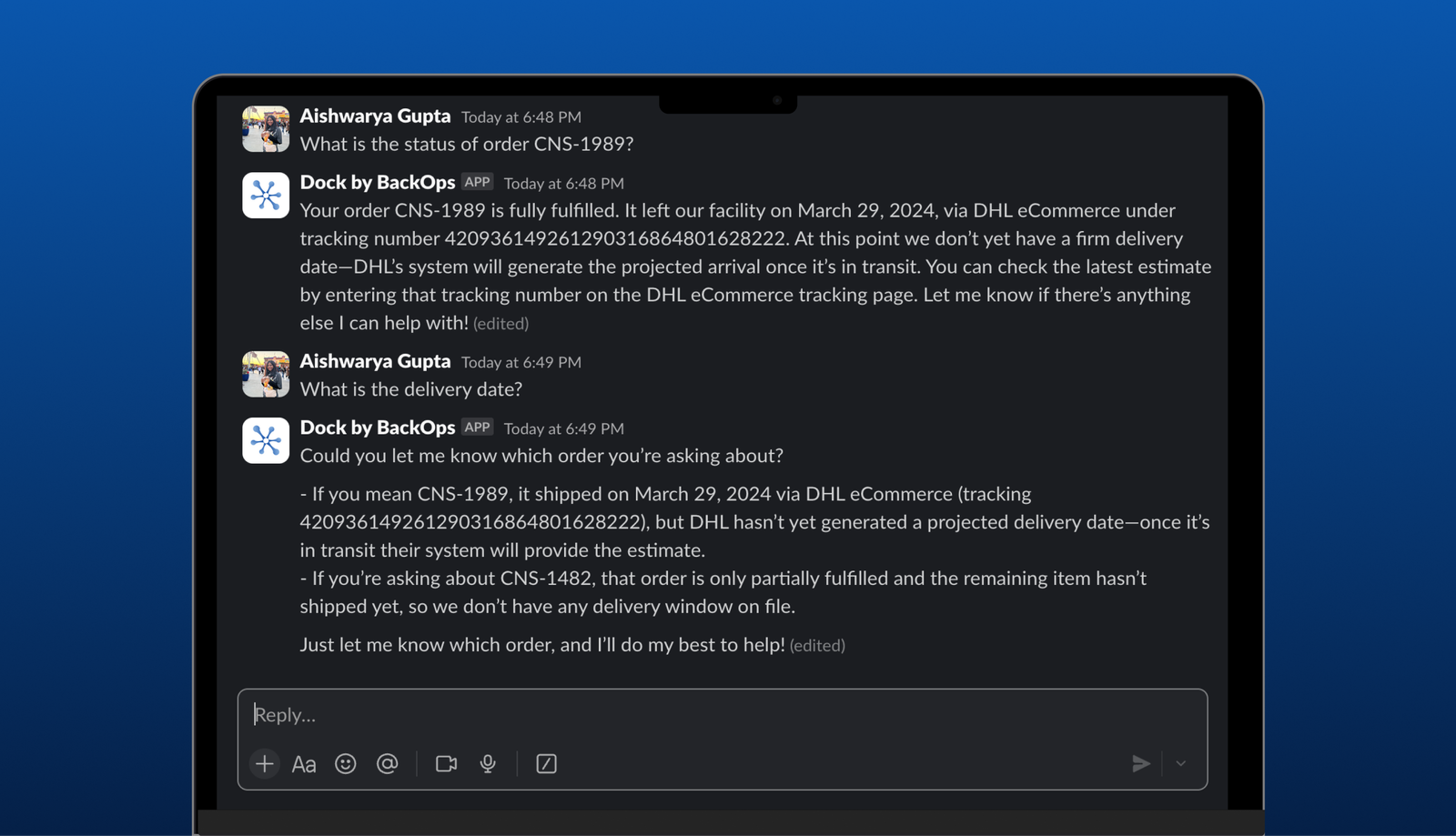Open the emoji picker
This screenshot has height=836, width=1456.
click(345, 763)
